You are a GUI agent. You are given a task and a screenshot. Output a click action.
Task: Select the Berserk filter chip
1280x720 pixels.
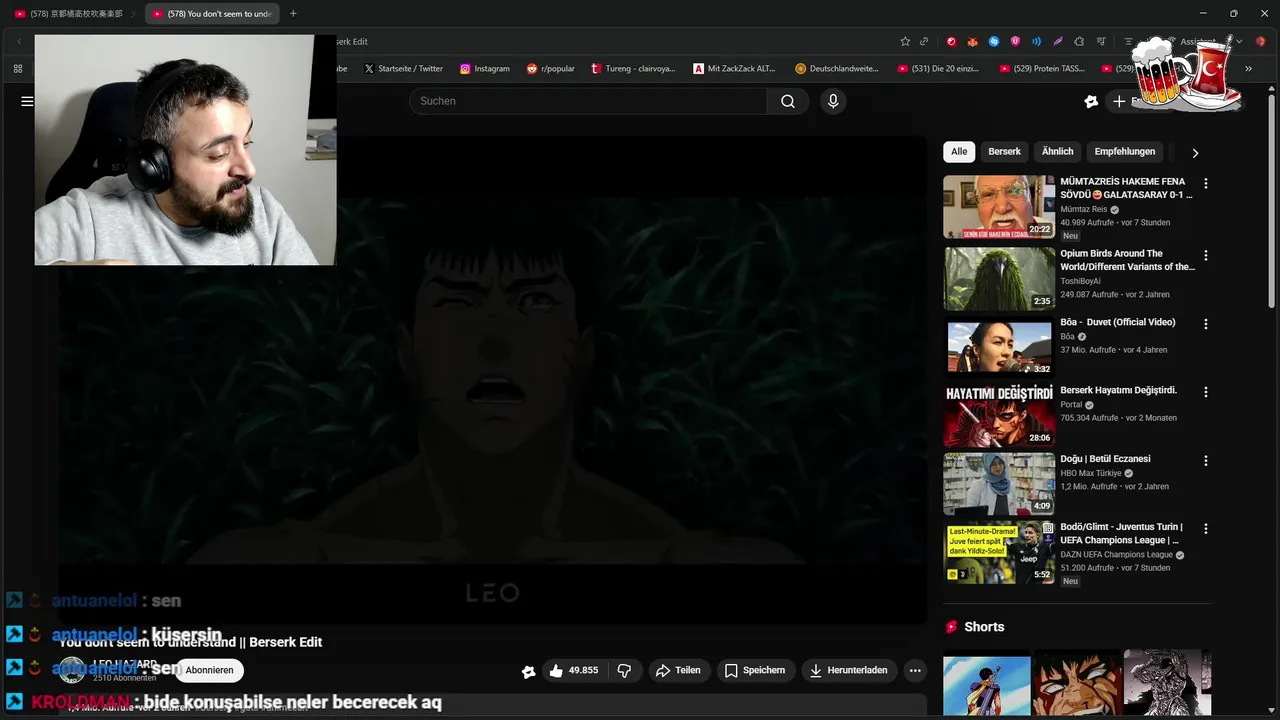[1004, 152]
